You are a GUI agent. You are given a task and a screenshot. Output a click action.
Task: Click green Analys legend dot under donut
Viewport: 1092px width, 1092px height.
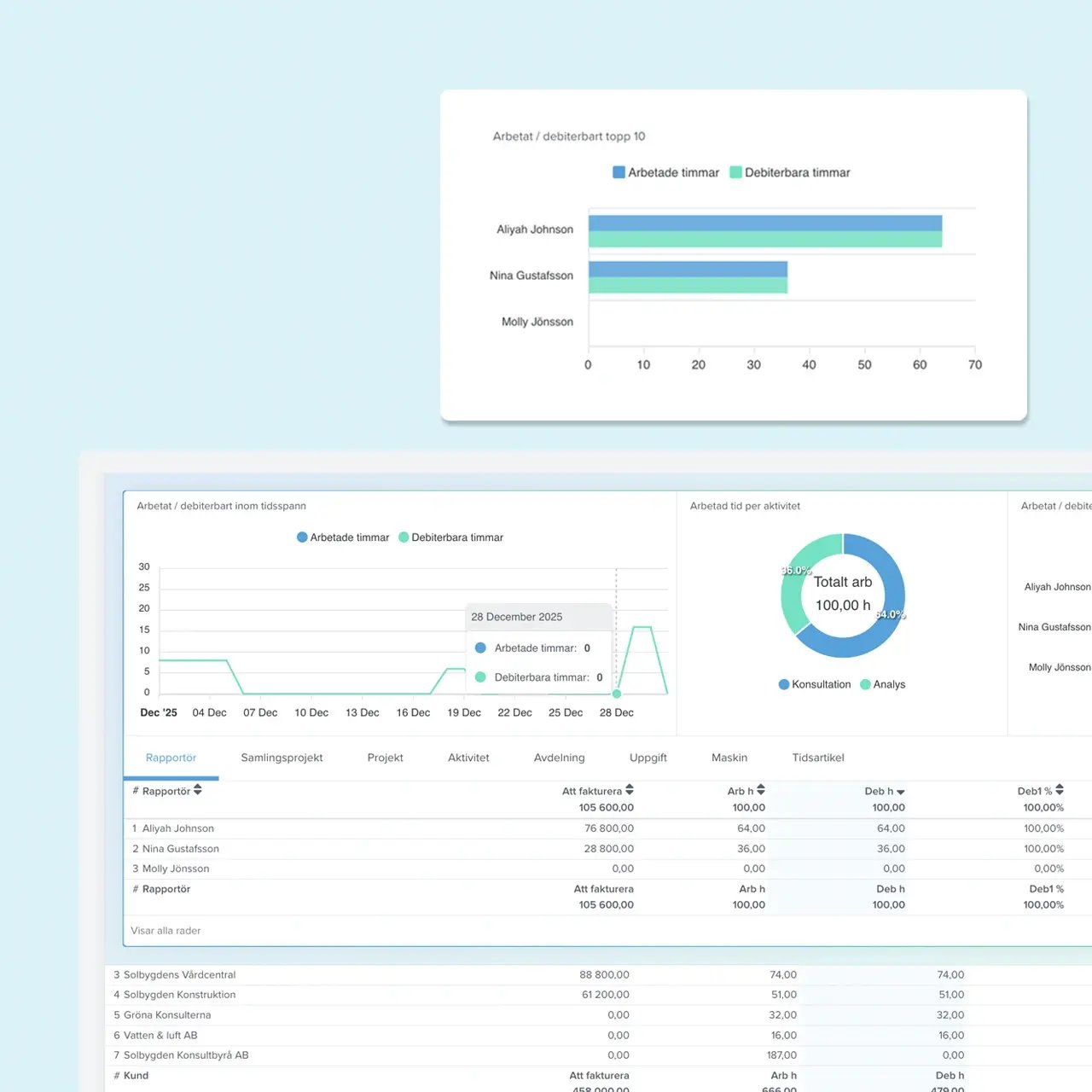pos(865,684)
